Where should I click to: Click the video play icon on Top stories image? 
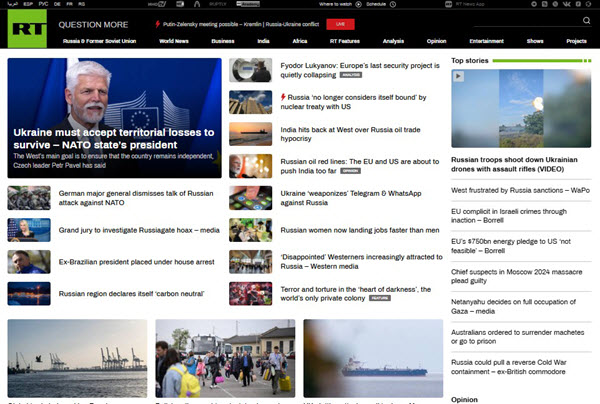458,77
